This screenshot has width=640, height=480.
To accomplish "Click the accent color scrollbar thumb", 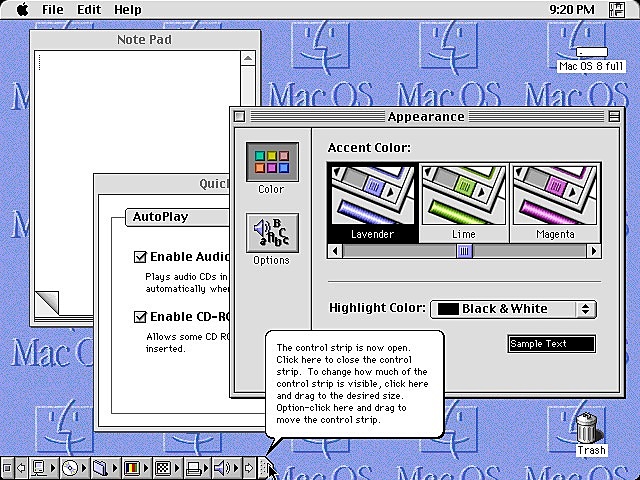I will coord(464,251).
